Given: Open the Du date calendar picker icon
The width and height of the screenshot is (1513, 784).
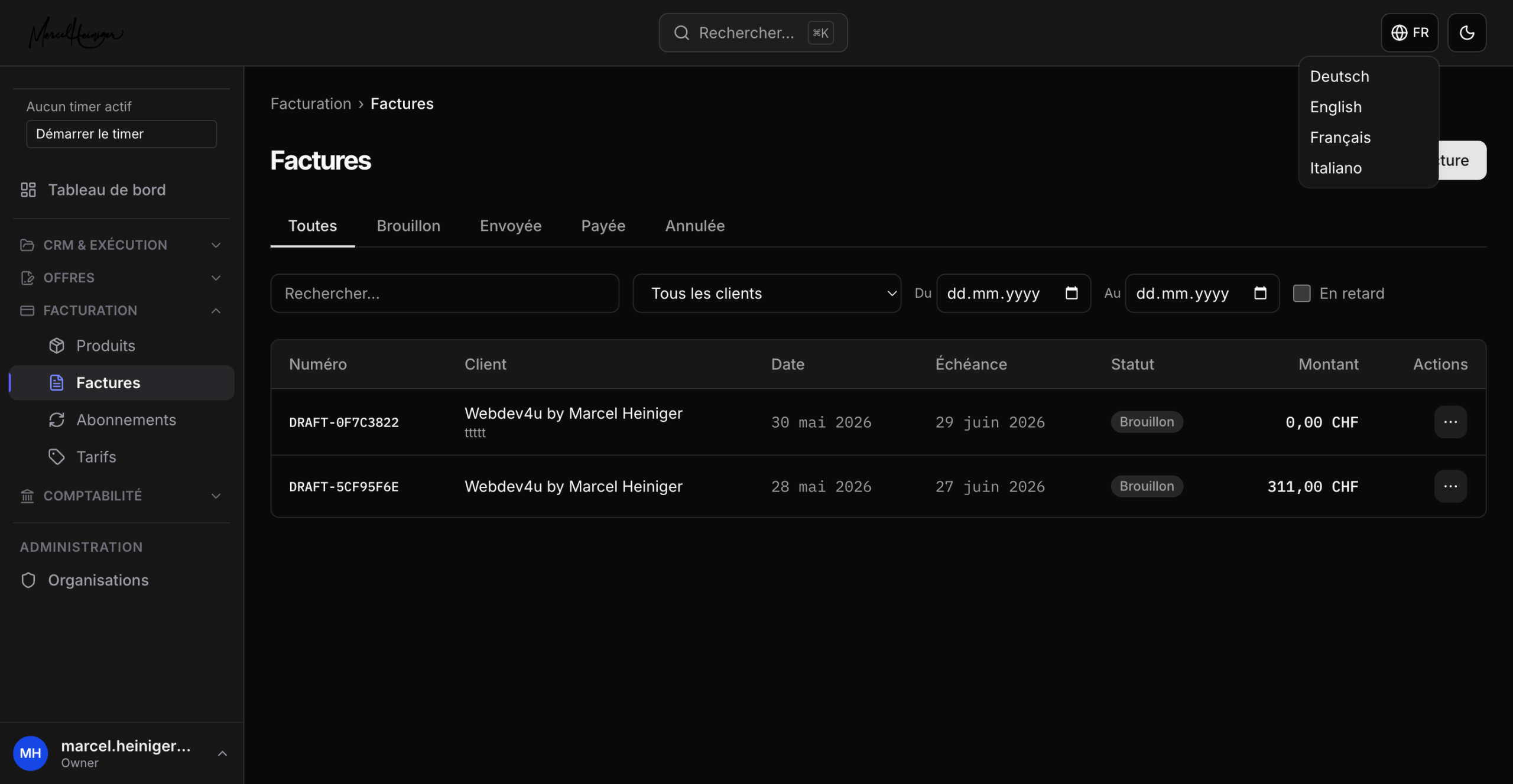Looking at the screenshot, I should pos(1072,293).
